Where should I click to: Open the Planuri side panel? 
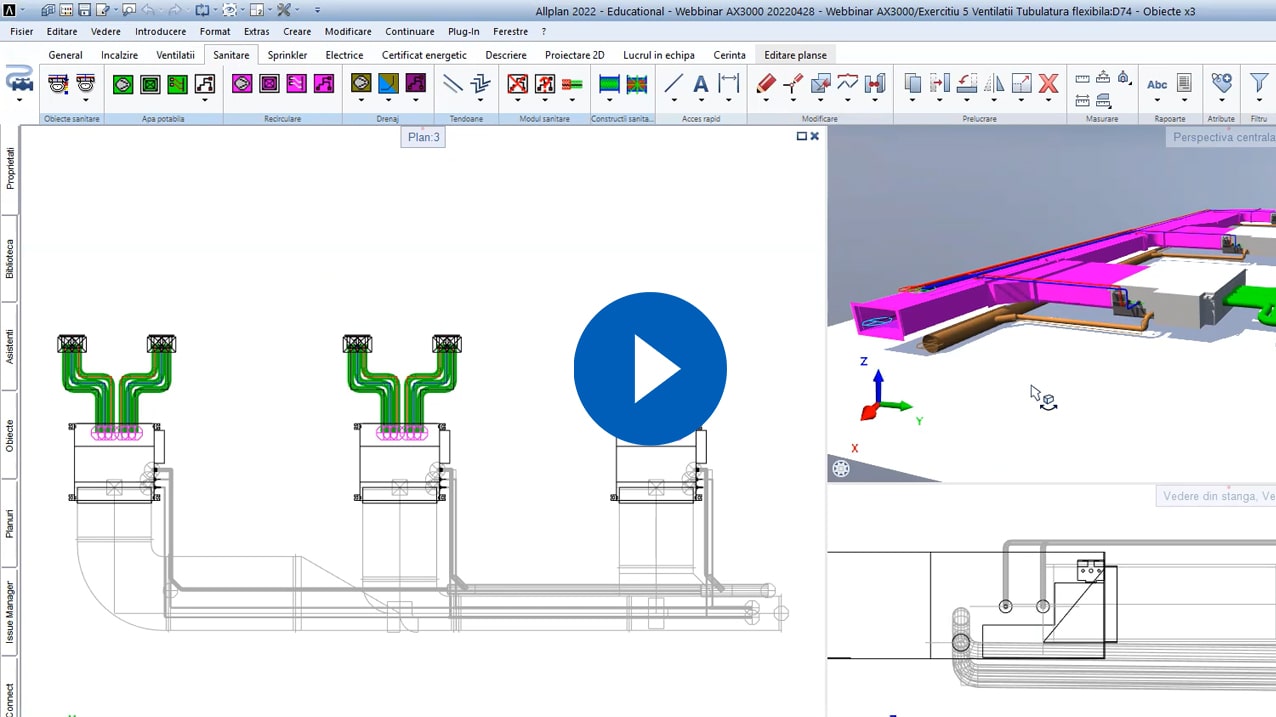[10, 523]
